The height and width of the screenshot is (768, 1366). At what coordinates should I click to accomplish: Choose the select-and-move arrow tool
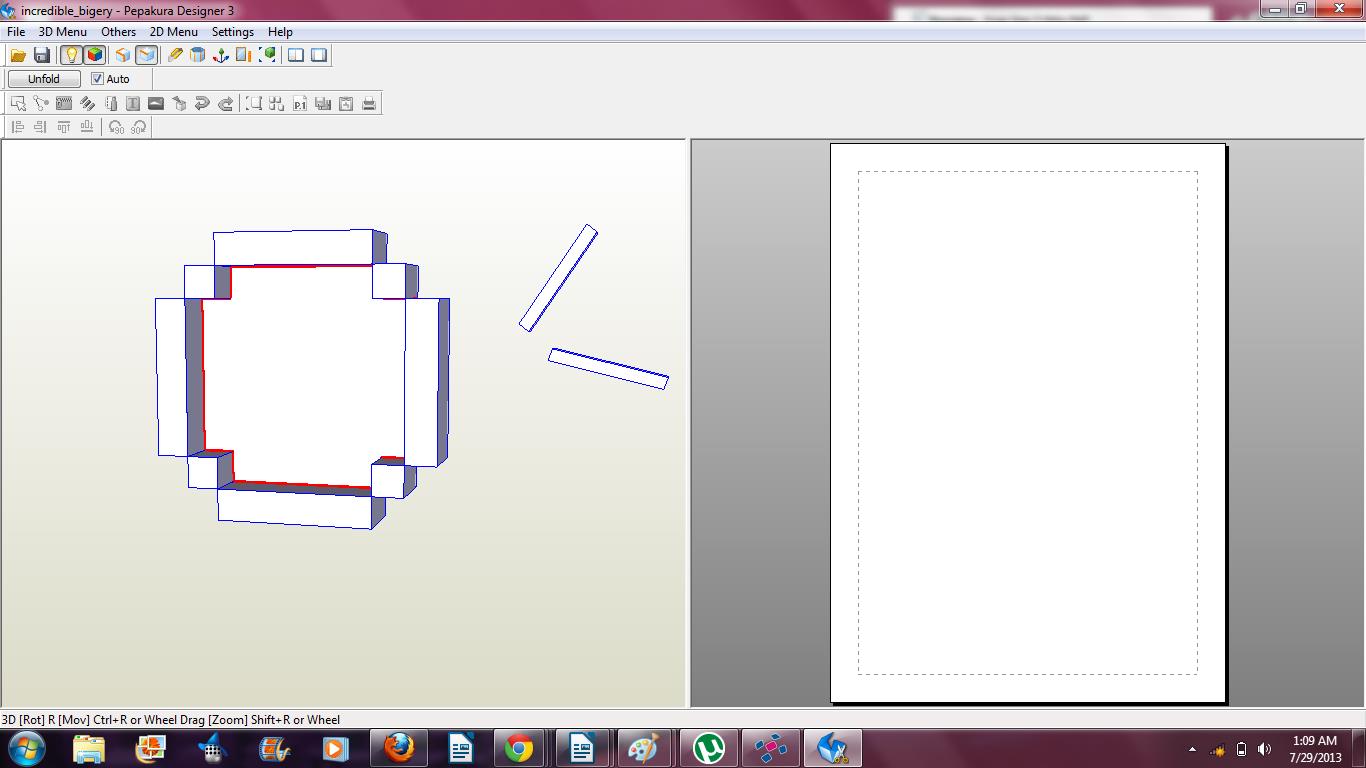(x=18, y=103)
